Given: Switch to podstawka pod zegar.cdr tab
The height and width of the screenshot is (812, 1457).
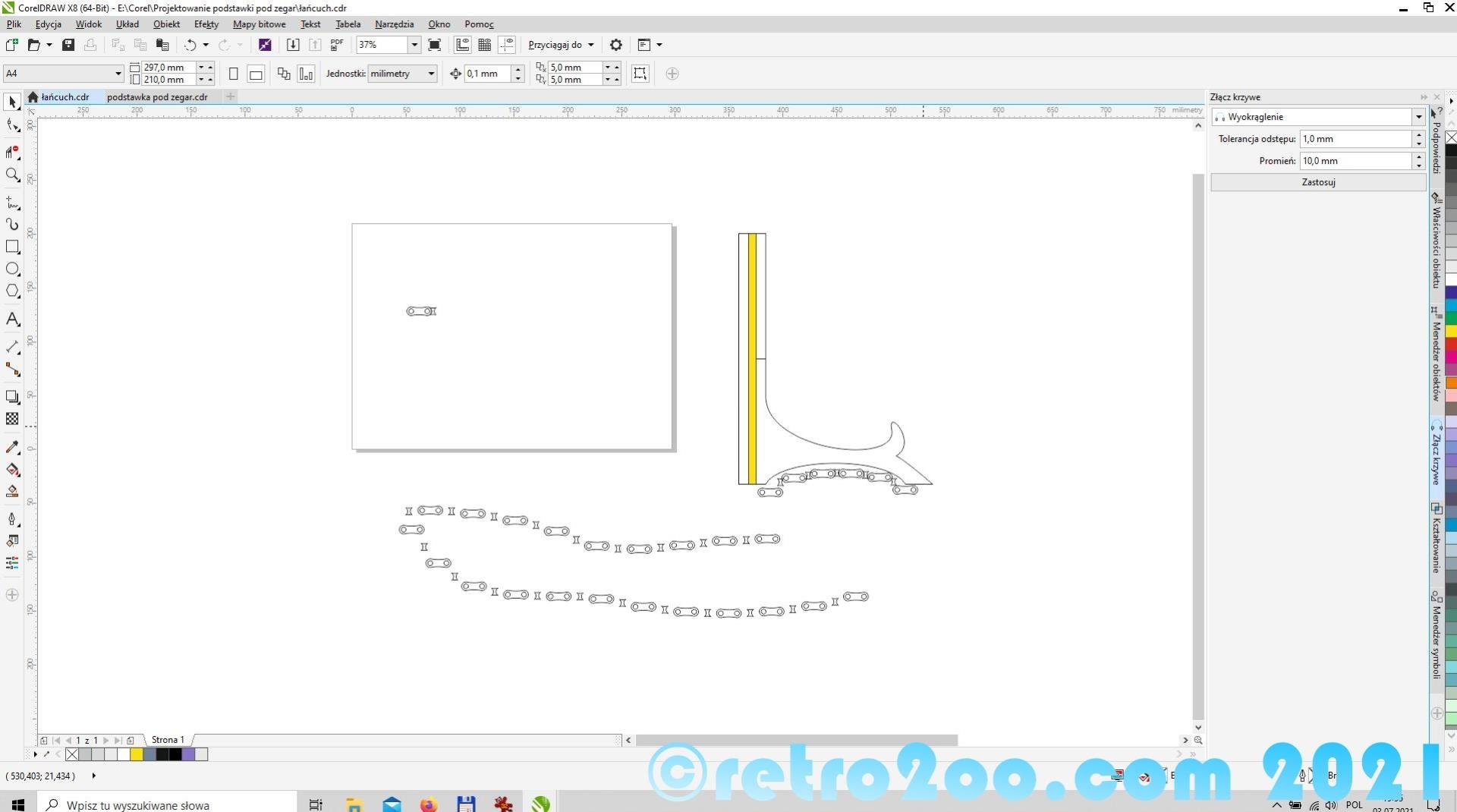Looking at the screenshot, I should 157,97.
